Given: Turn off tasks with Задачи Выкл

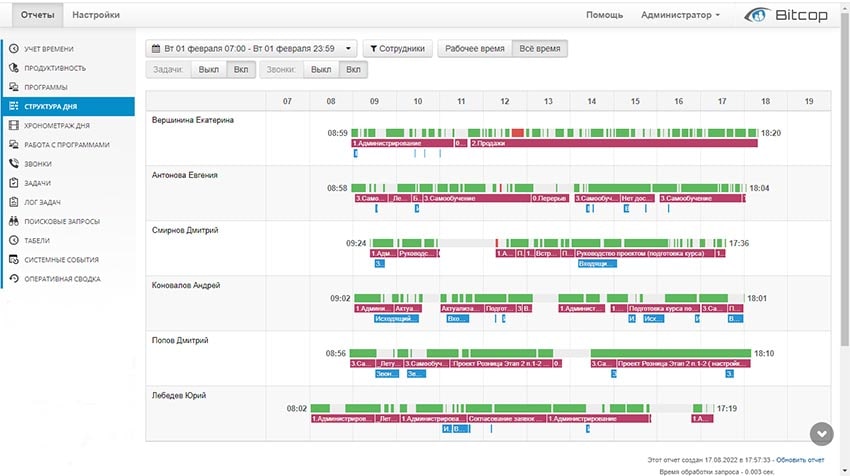Looking at the screenshot, I should [x=208, y=70].
